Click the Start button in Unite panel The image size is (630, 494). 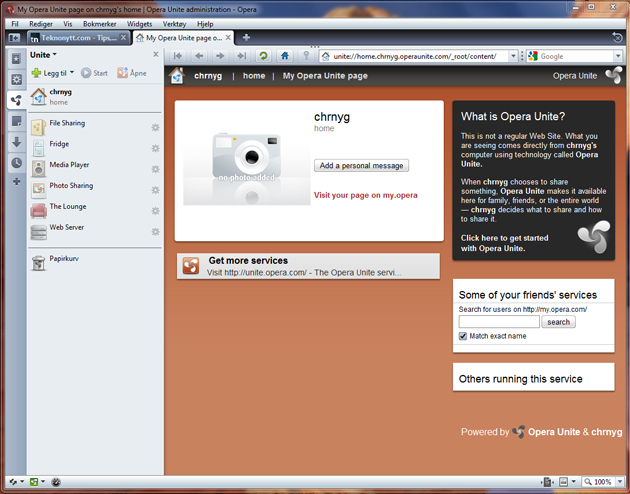tap(94, 73)
